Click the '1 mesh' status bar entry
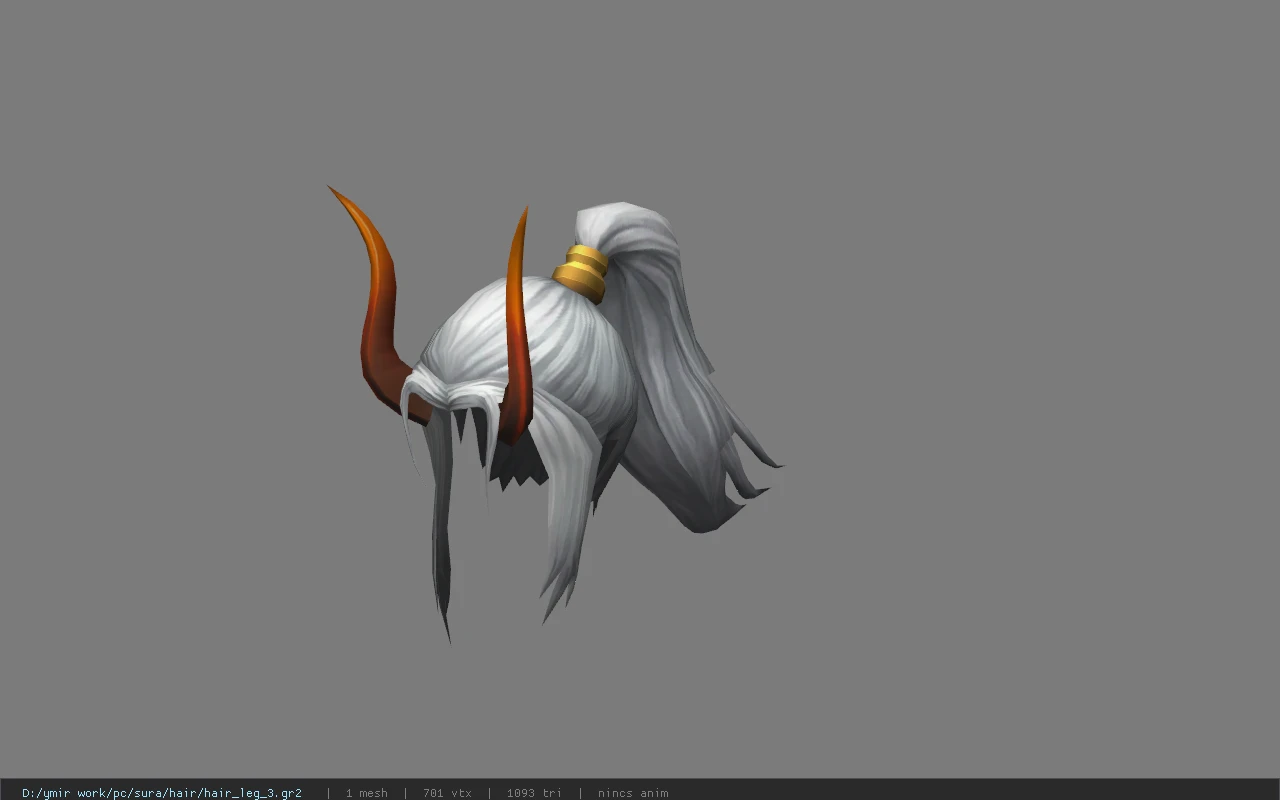 (x=366, y=793)
